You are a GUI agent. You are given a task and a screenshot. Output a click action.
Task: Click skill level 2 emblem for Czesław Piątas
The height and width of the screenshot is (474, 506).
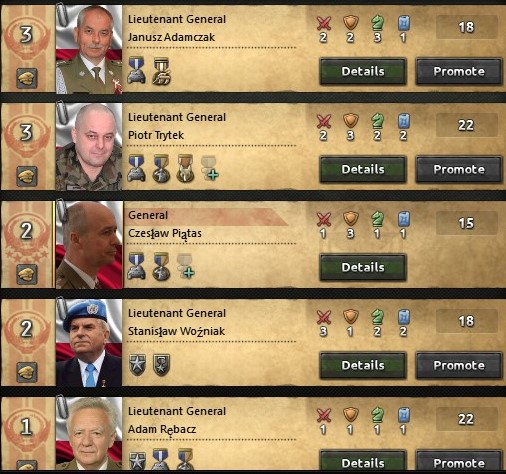point(26,231)
